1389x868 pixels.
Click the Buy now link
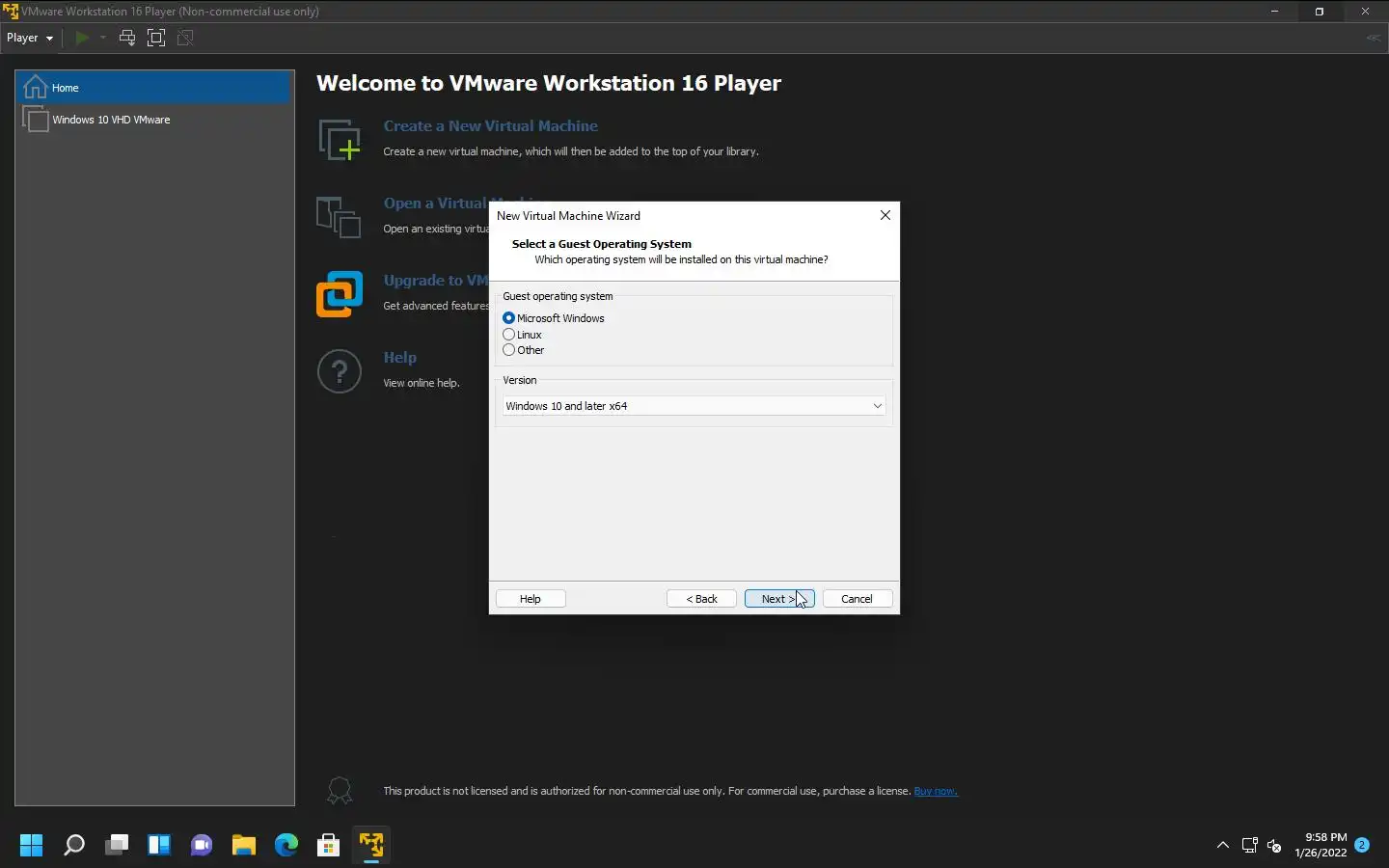(936, 791)
